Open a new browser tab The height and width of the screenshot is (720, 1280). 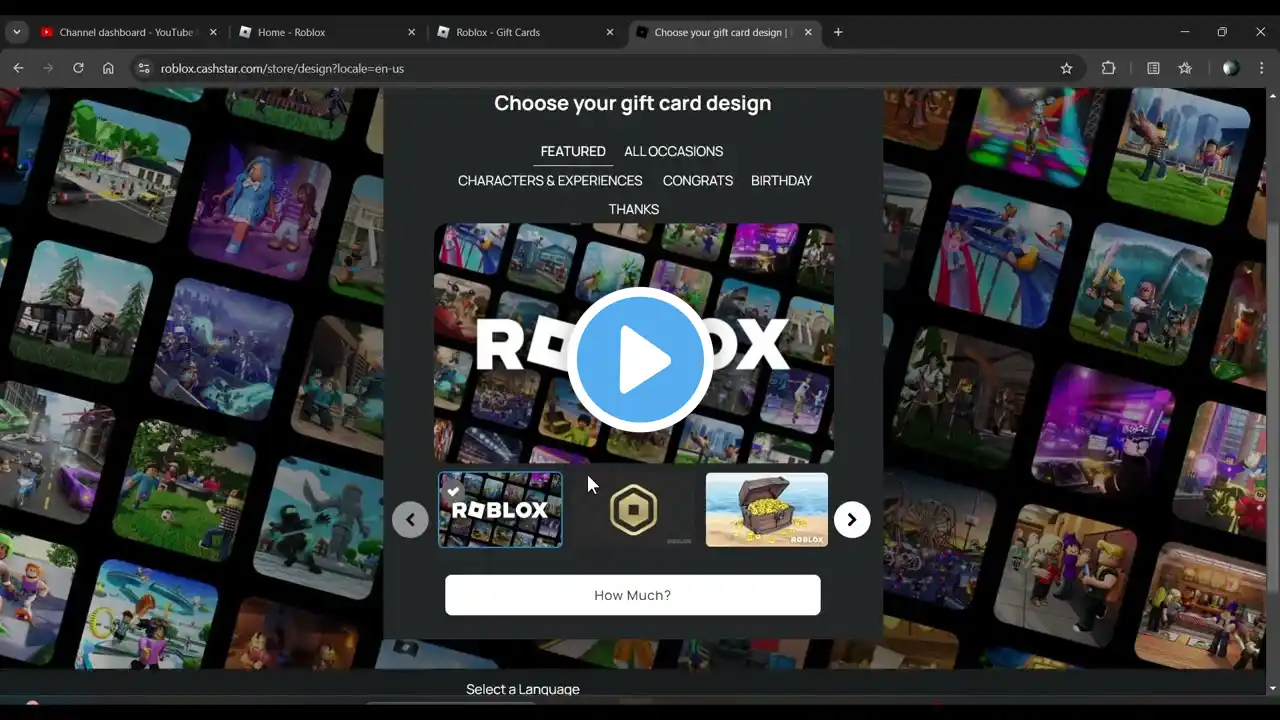point(838,32)
